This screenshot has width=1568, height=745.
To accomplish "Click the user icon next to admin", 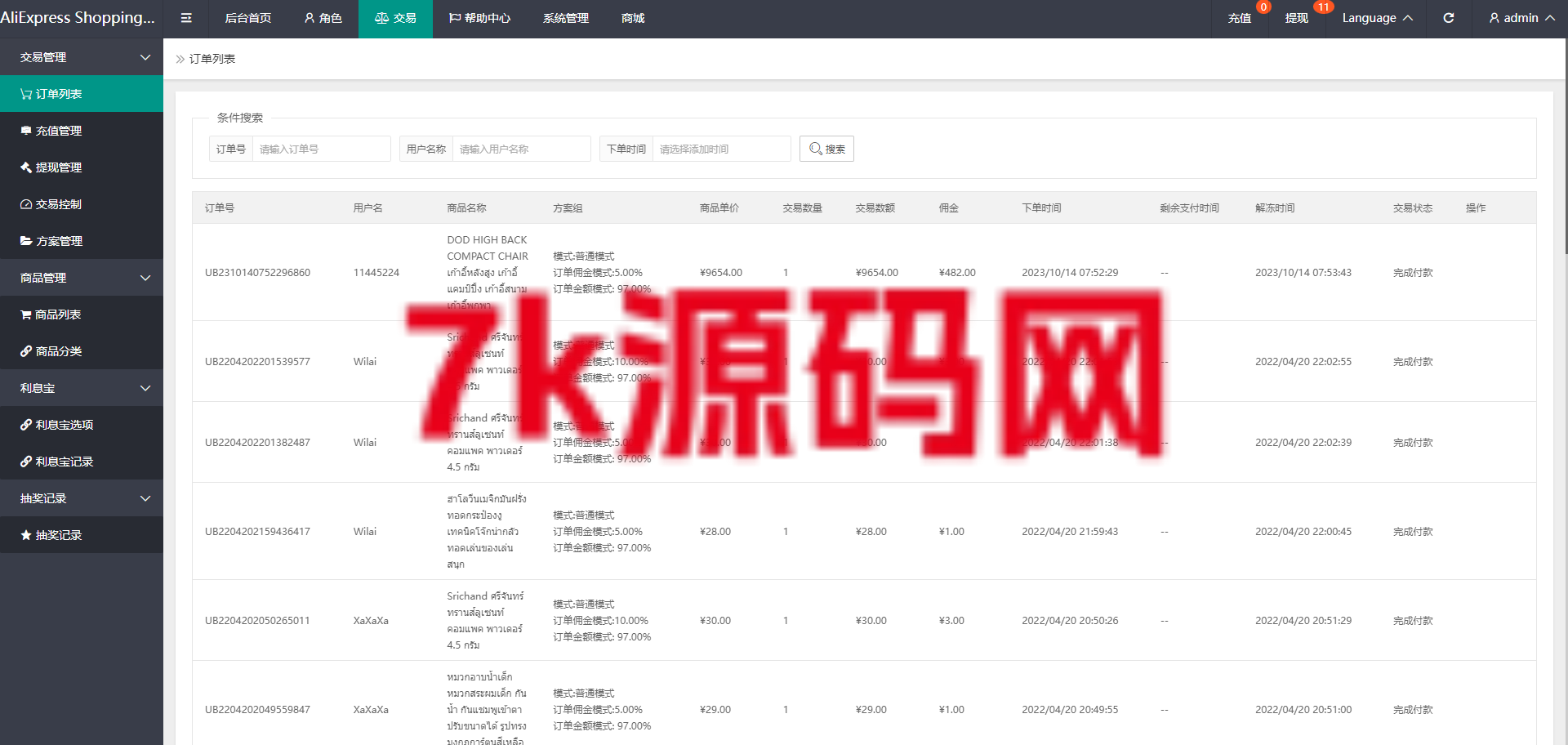I will point(1494,18).
